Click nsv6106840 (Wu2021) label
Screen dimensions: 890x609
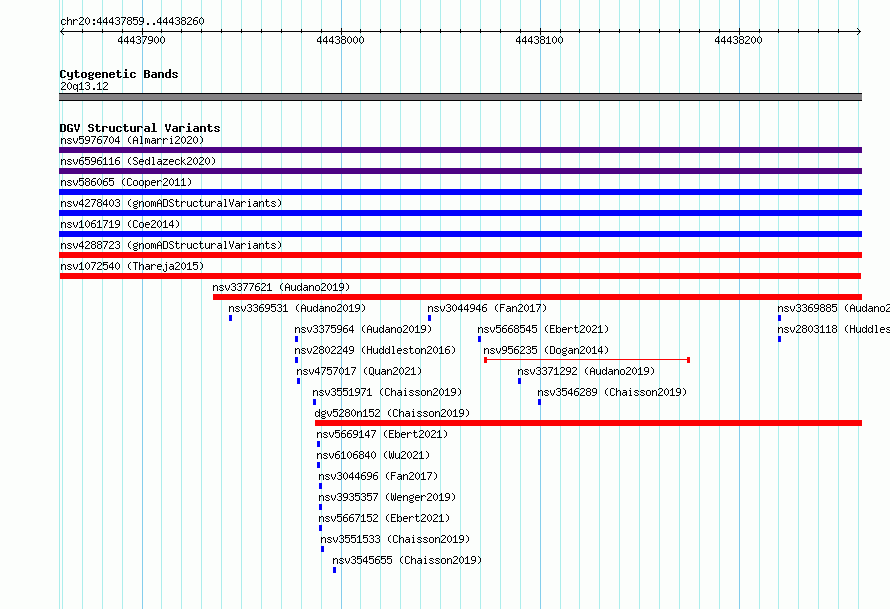373,455
